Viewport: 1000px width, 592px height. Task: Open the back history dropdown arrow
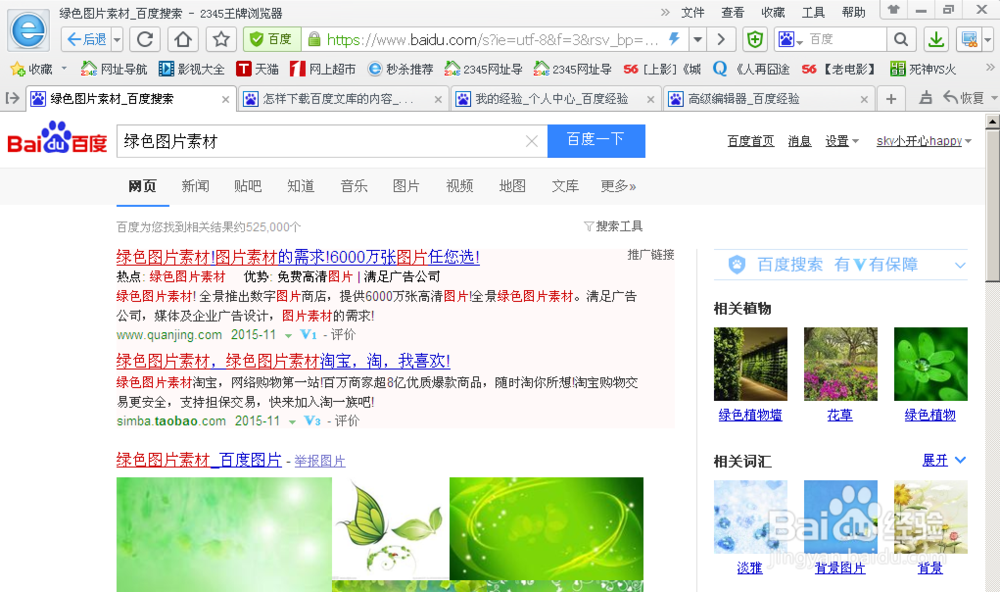click(117, 40)
